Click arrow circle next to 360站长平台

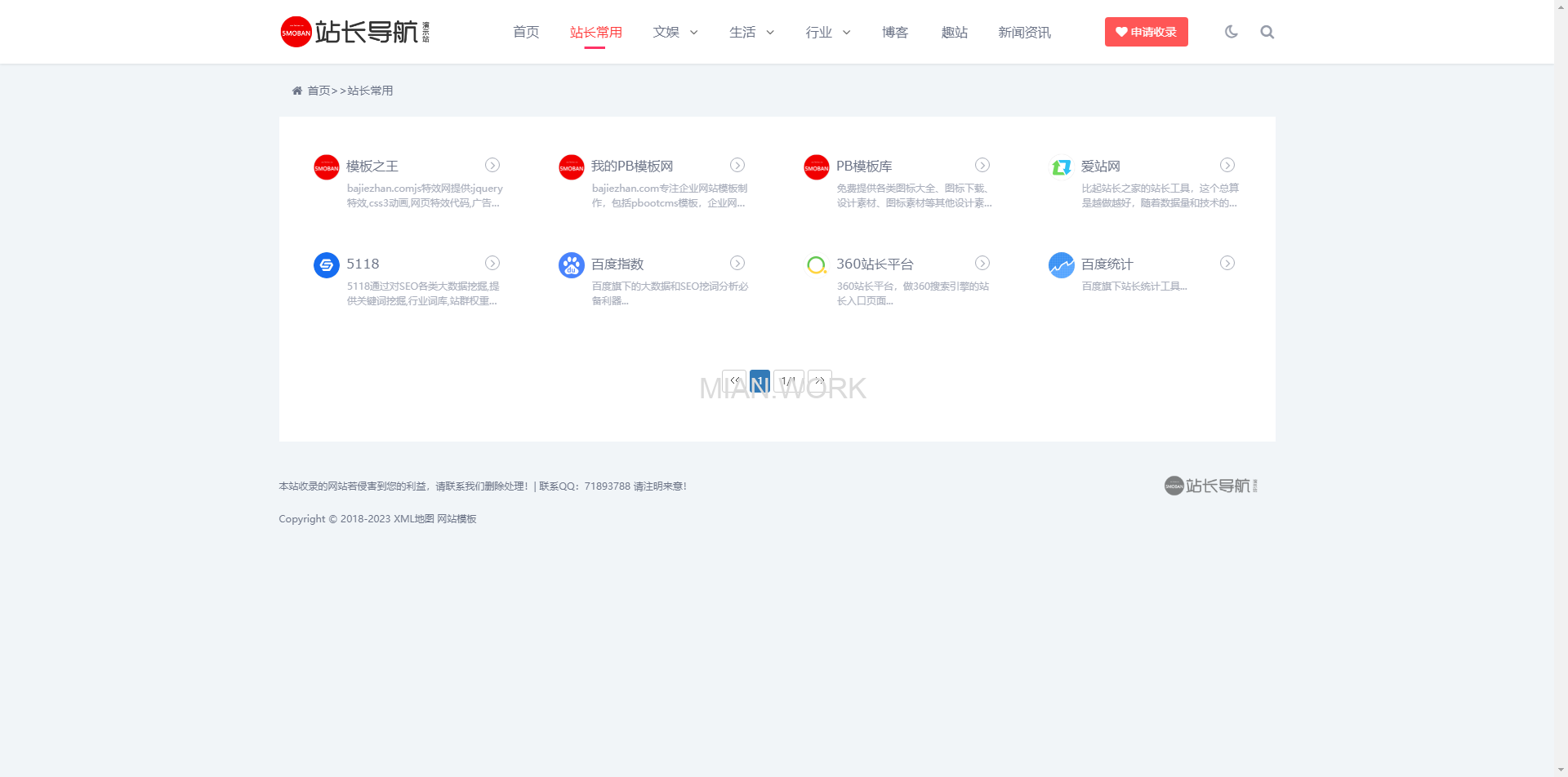[x=982, y=263]
